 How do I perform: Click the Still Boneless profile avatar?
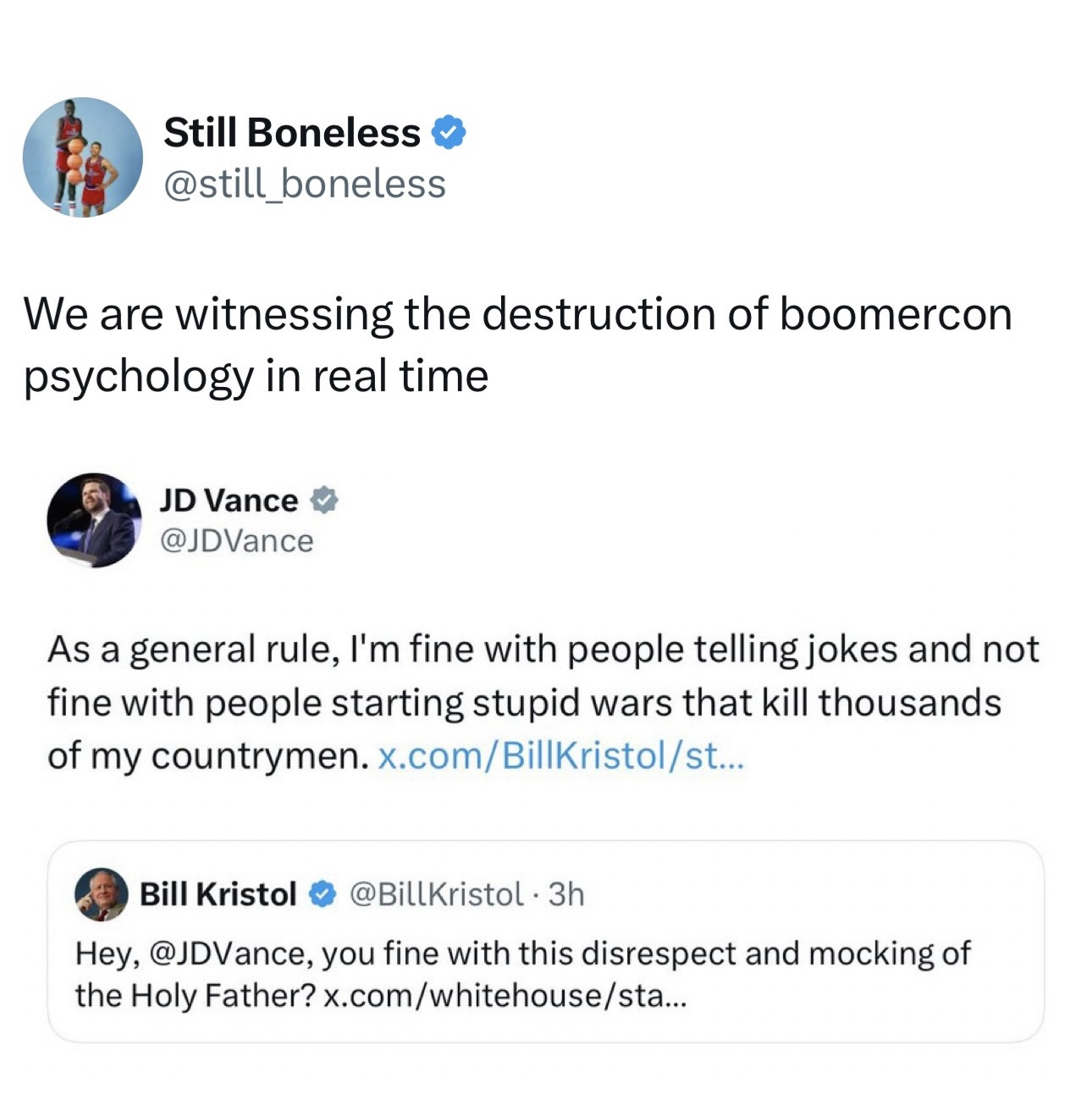82,157
